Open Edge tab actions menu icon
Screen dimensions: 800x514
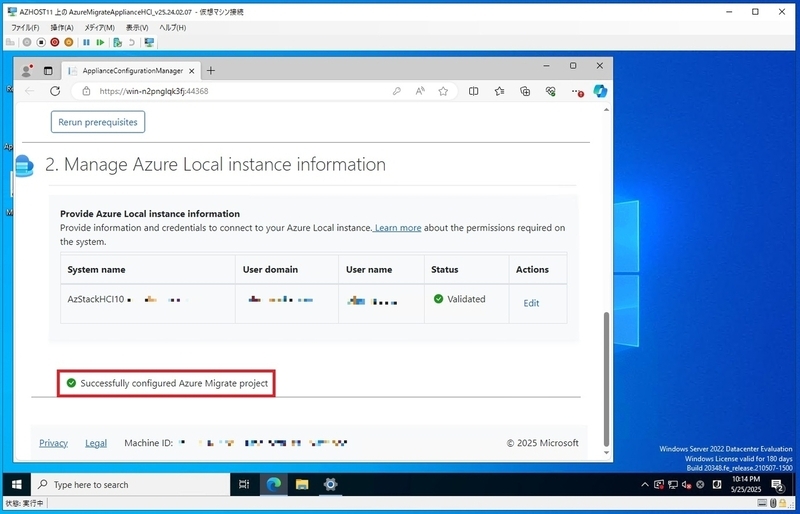48,71
